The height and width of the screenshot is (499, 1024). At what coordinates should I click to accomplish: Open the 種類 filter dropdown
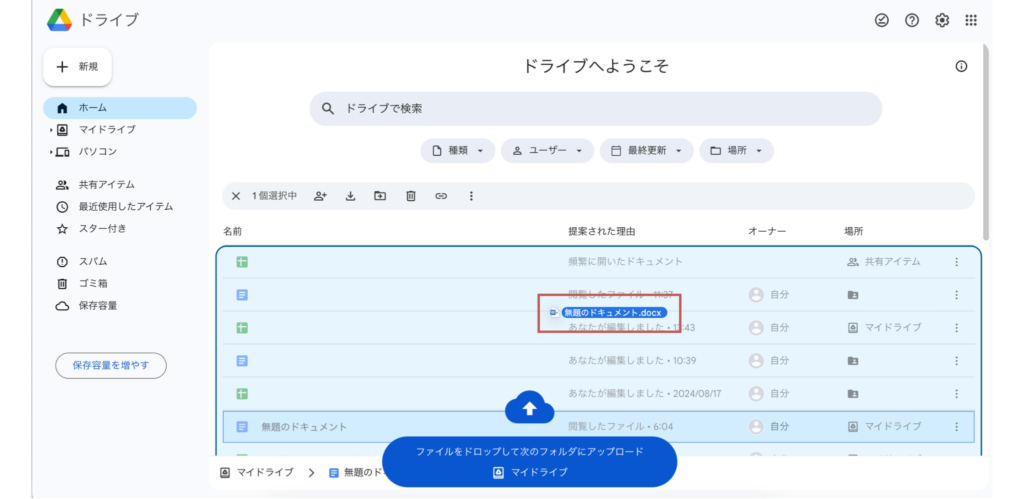click(457, 151)
